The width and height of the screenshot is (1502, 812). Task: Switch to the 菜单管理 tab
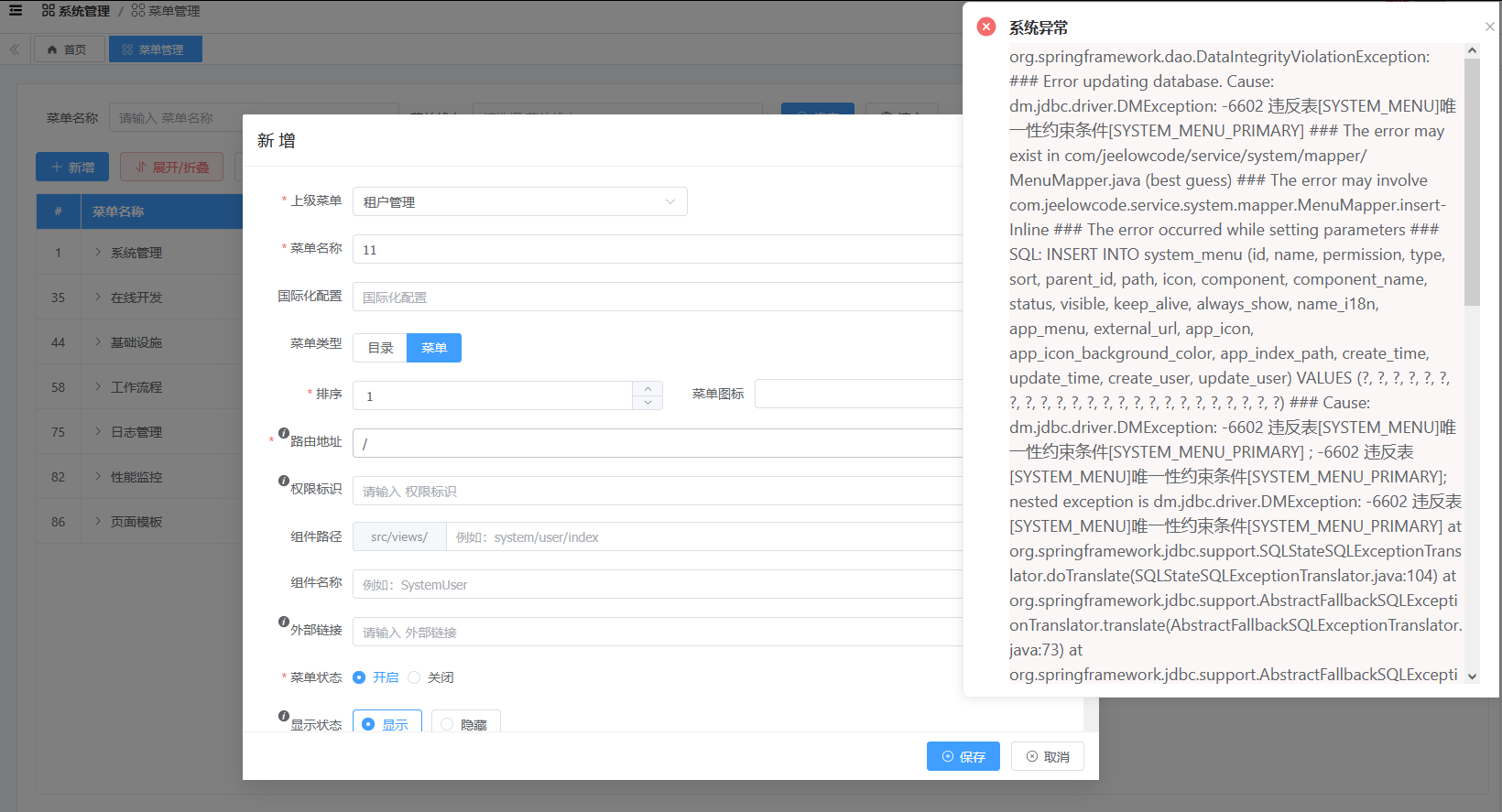(x=155, y=49)
